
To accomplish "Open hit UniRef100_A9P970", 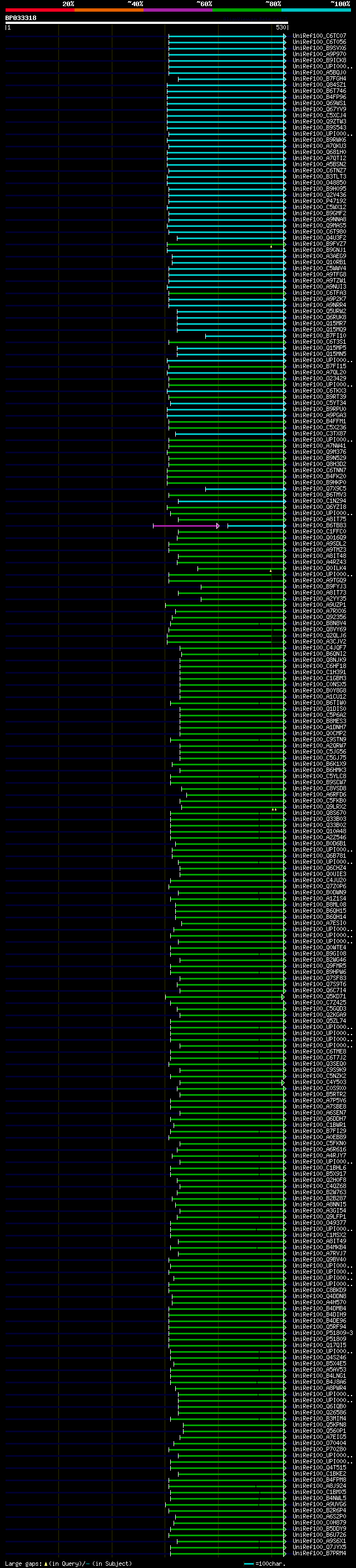I will coord(319,54).
